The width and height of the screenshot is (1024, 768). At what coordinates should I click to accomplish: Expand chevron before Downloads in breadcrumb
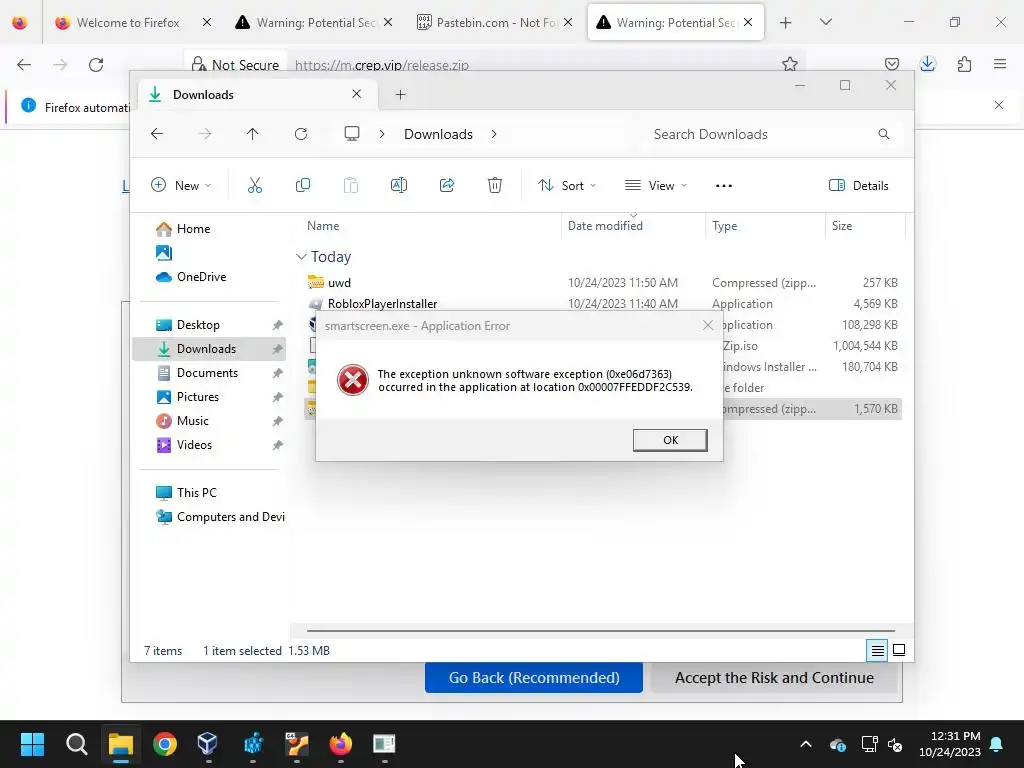382,134
